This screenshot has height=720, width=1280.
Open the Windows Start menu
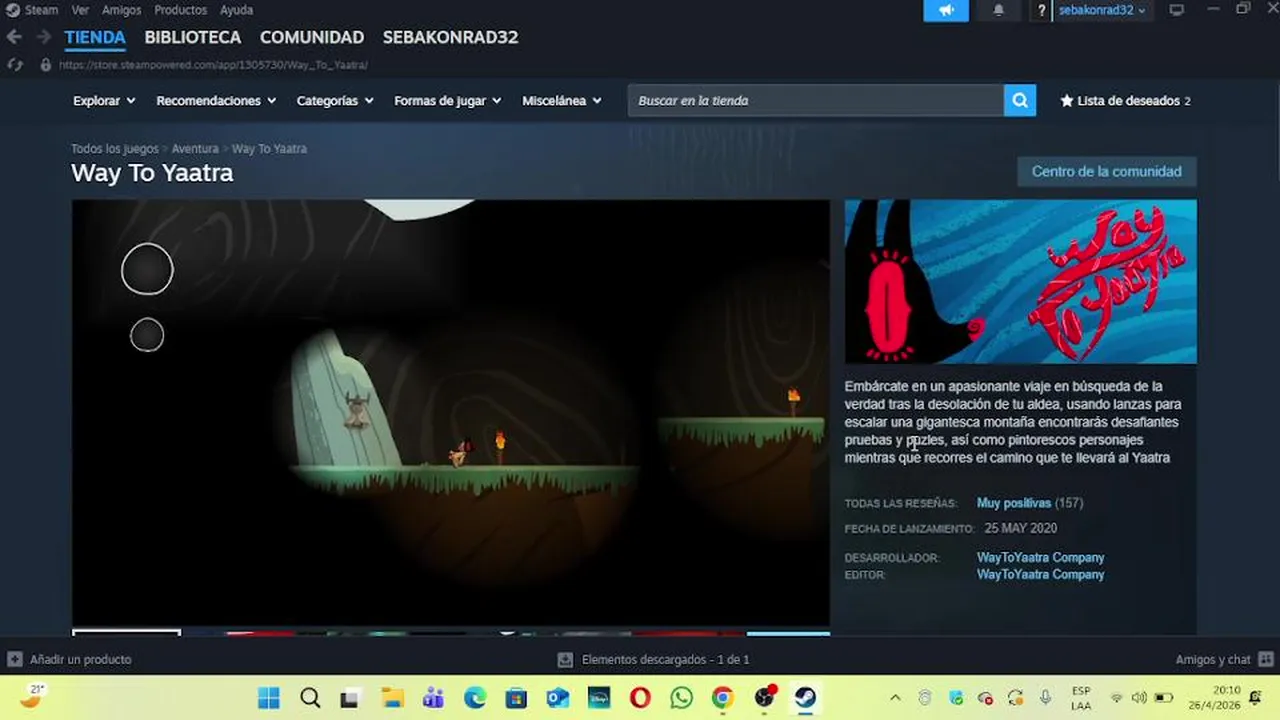(269, 698)
